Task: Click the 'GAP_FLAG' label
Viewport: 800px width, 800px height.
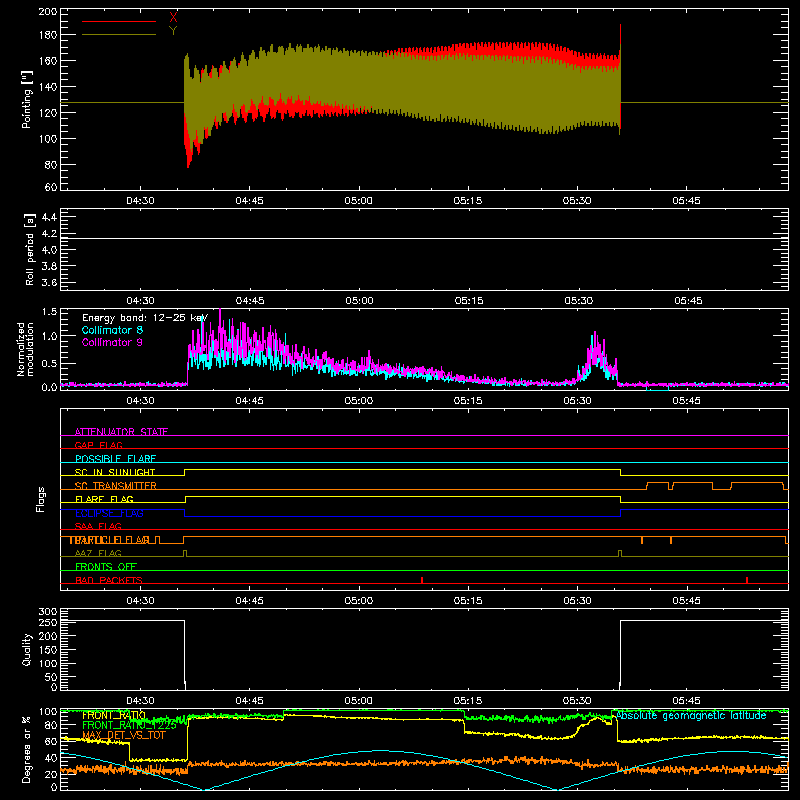Action: coord(98,445)
